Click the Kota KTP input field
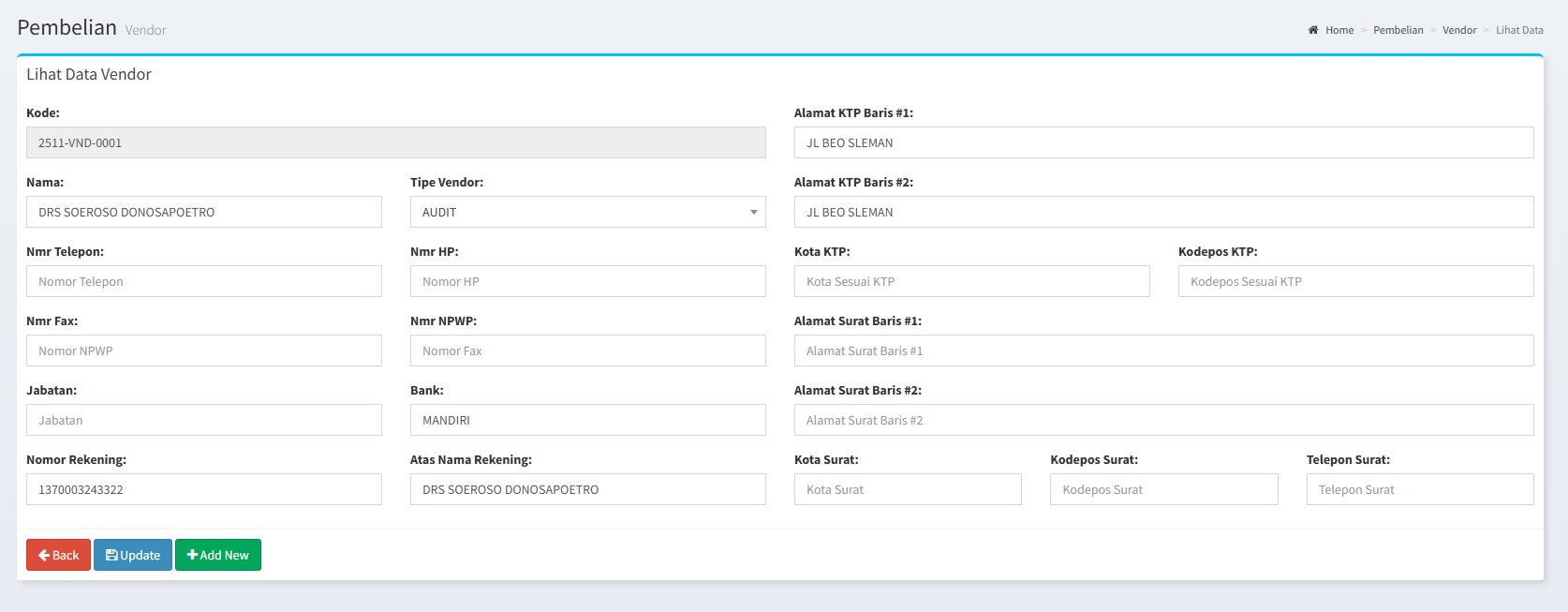Viewport: 1568px width, 612px height. click(971, 281)
